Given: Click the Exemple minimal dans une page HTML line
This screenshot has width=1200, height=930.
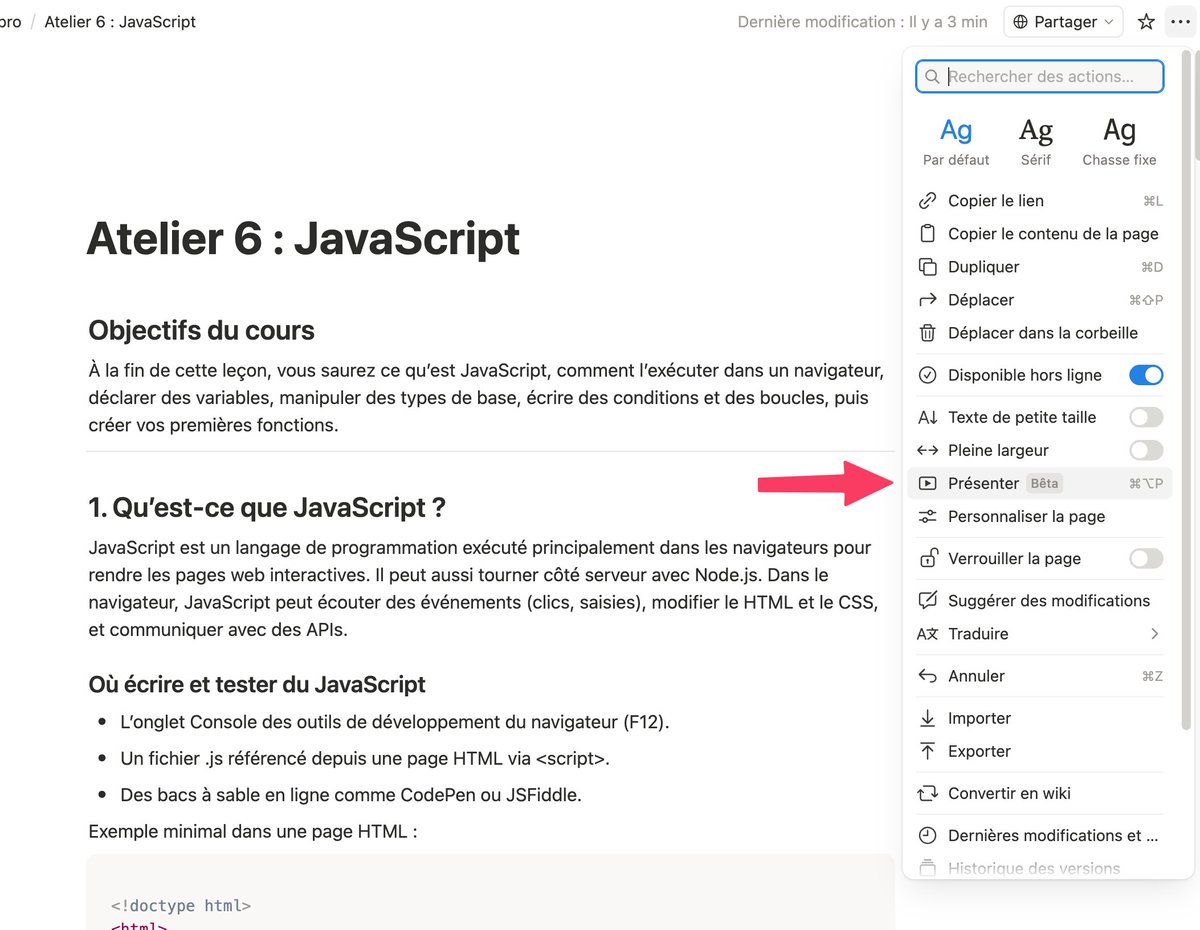Looking at the screenshot, I should coord(252,832).
